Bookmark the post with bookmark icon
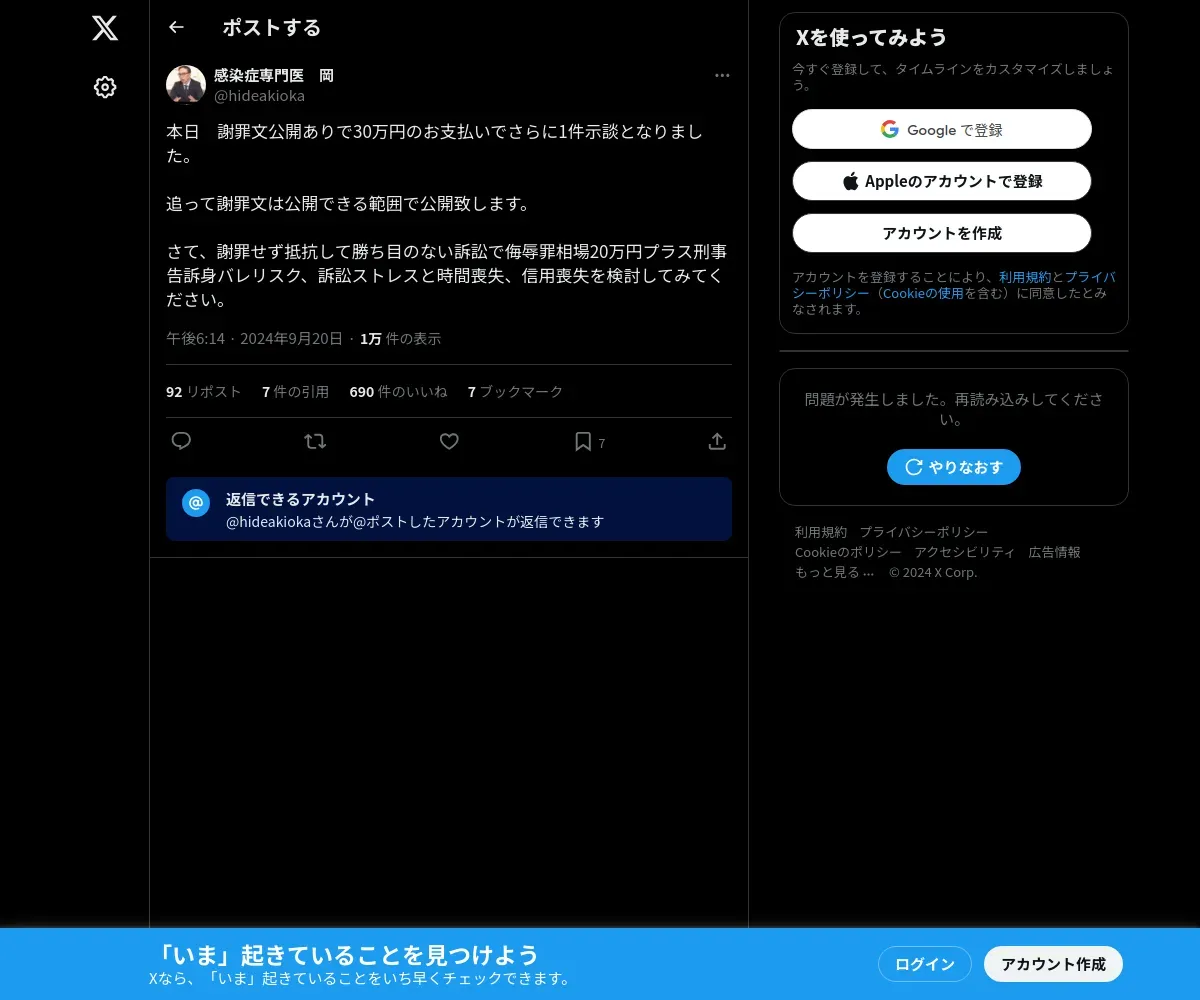 click(583, 441)
